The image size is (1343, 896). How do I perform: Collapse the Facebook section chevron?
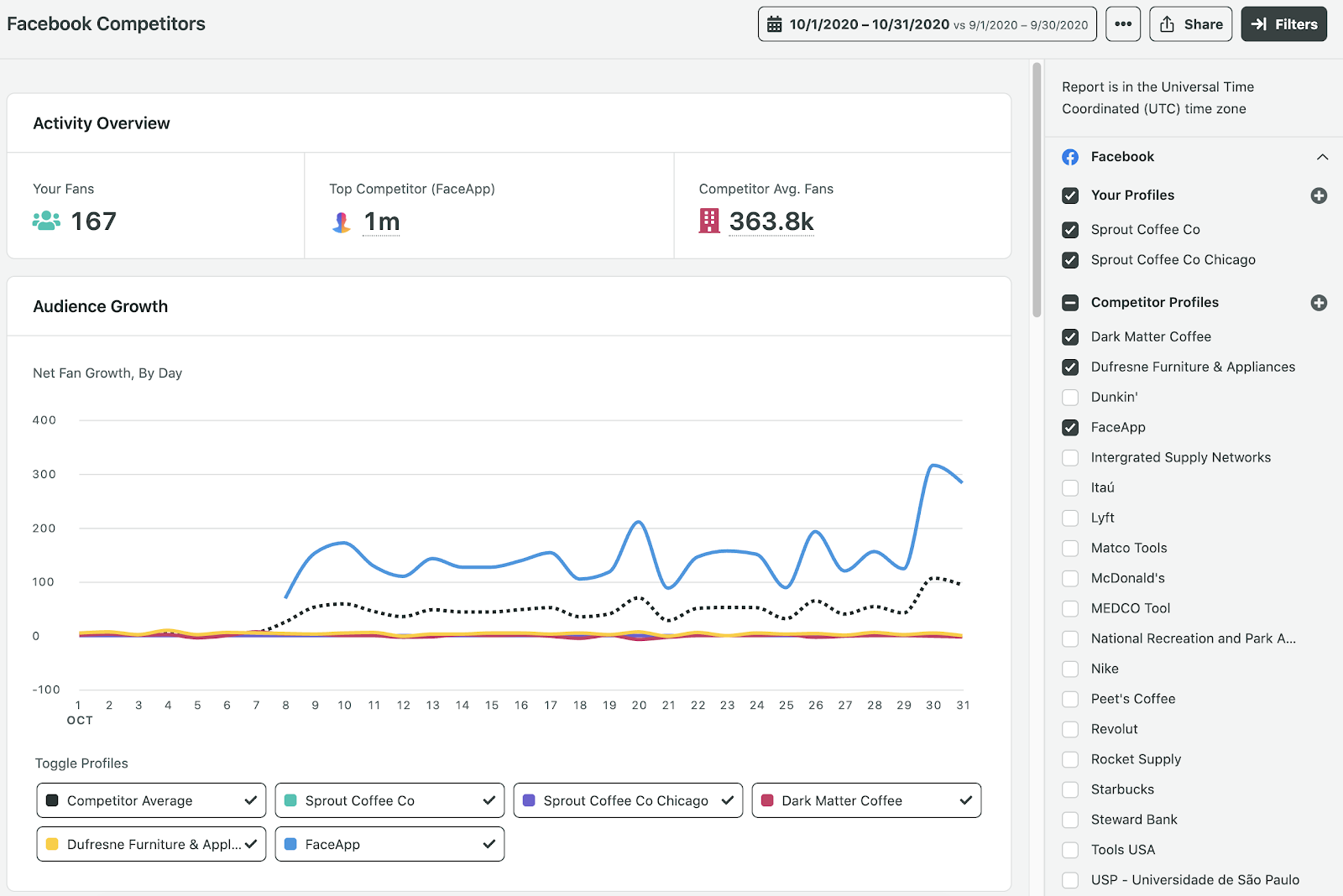1322,157
